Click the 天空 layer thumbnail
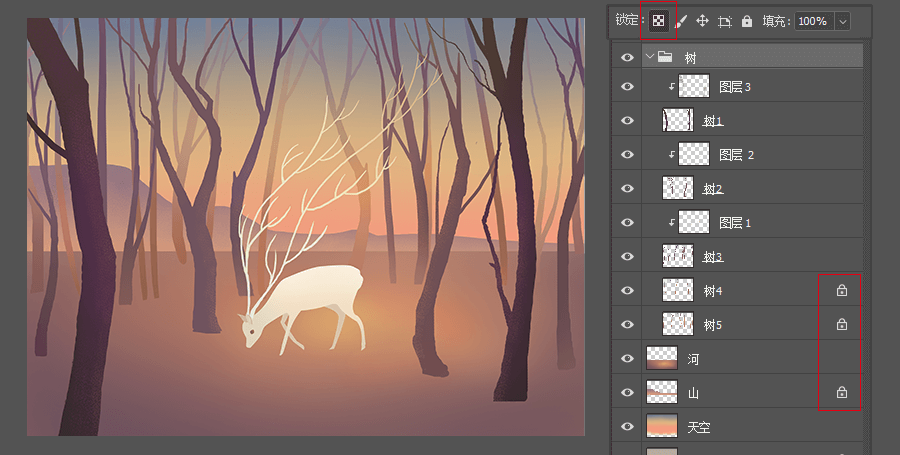The image size is (900, 455). coord(662,427)
